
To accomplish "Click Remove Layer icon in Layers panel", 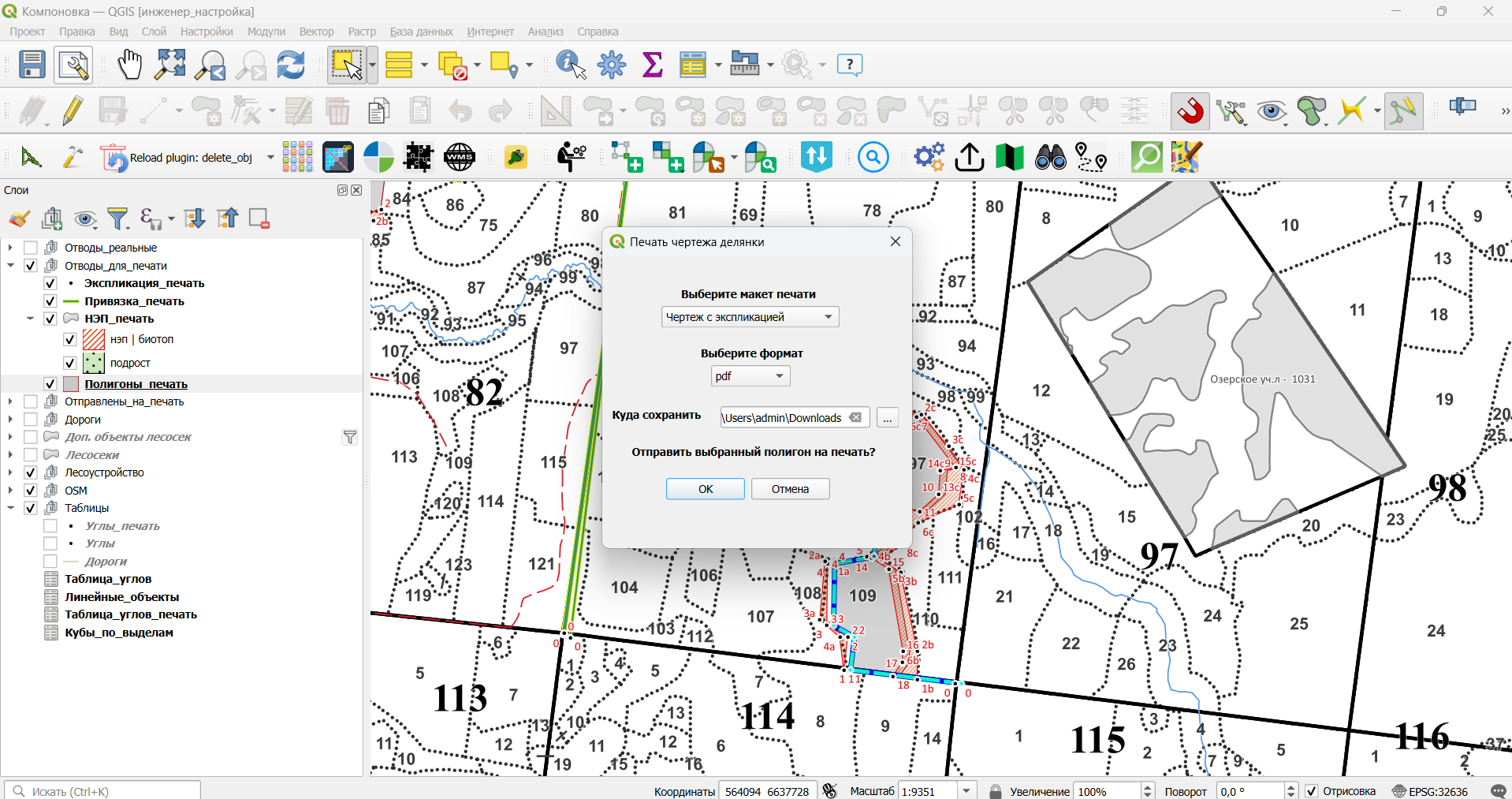I will 259,218.
